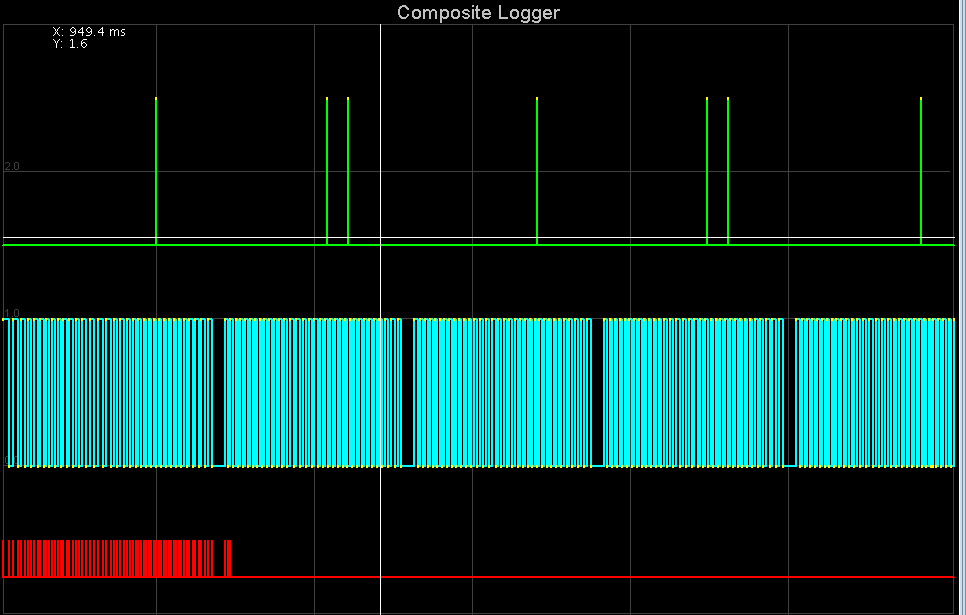Click the flat red baseline trace
Viewport: 966px width, 615px height.
593,577
